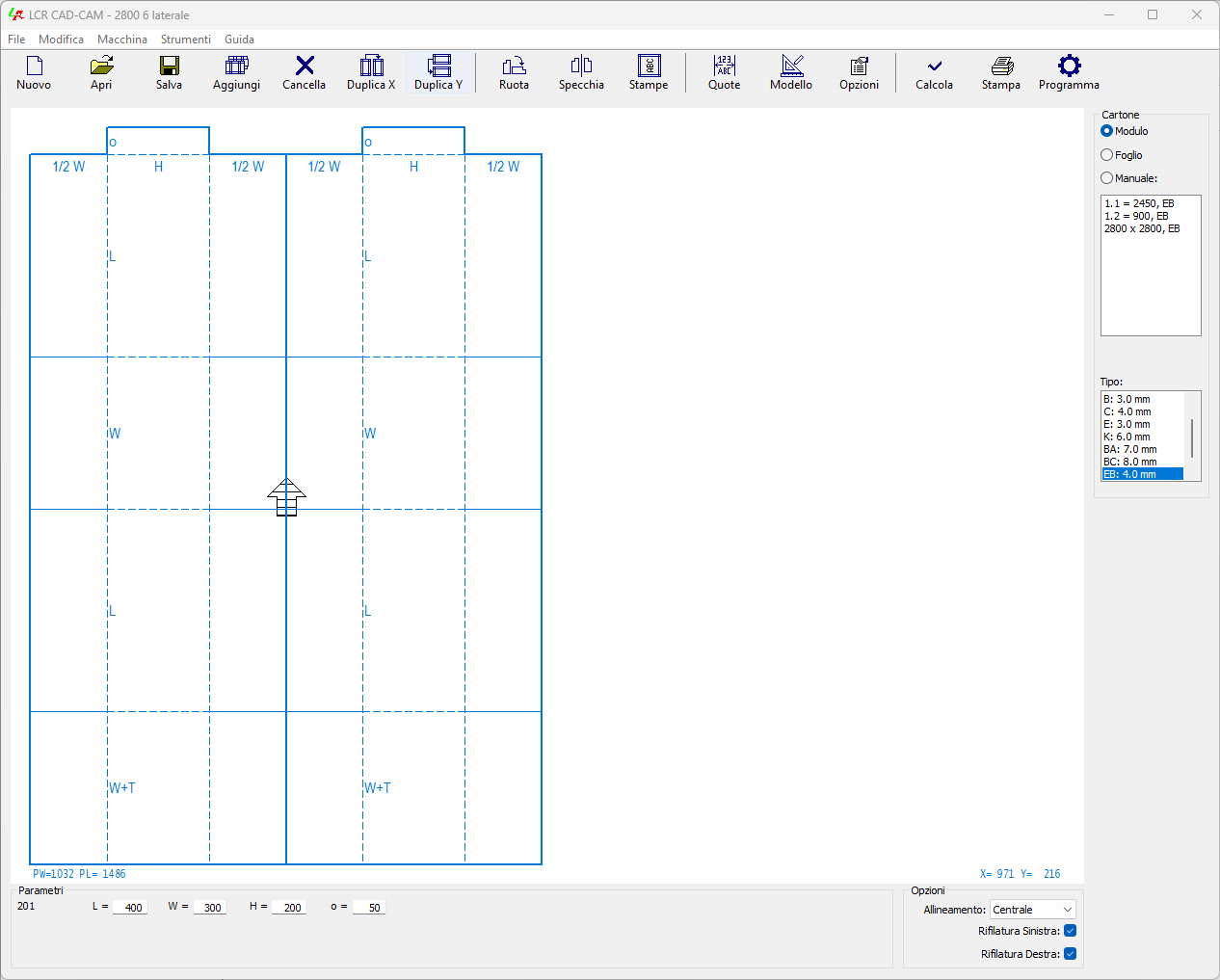Click the Nuovo new document icon
This screenshot has width=1220, height=980.
[35, 66]
